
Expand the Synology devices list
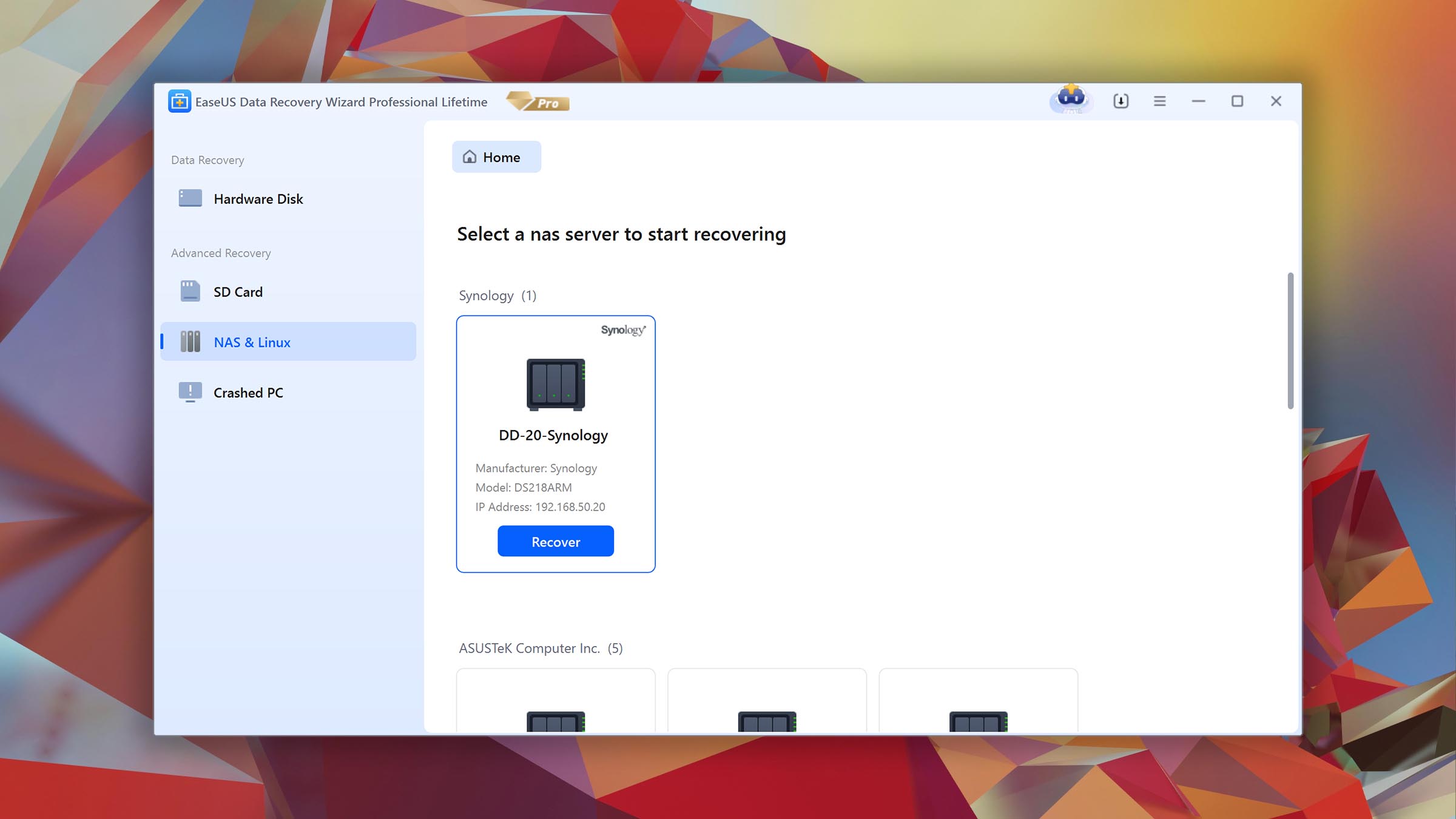tap(497, 294)
